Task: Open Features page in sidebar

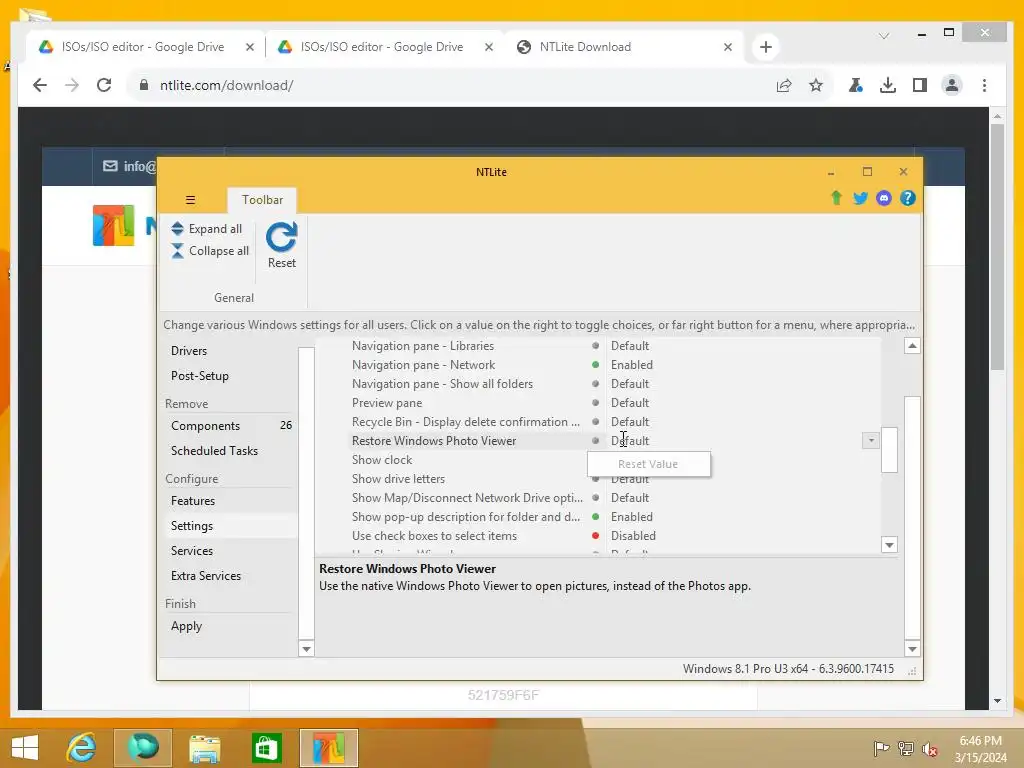Action: click(x=193, y=501)
